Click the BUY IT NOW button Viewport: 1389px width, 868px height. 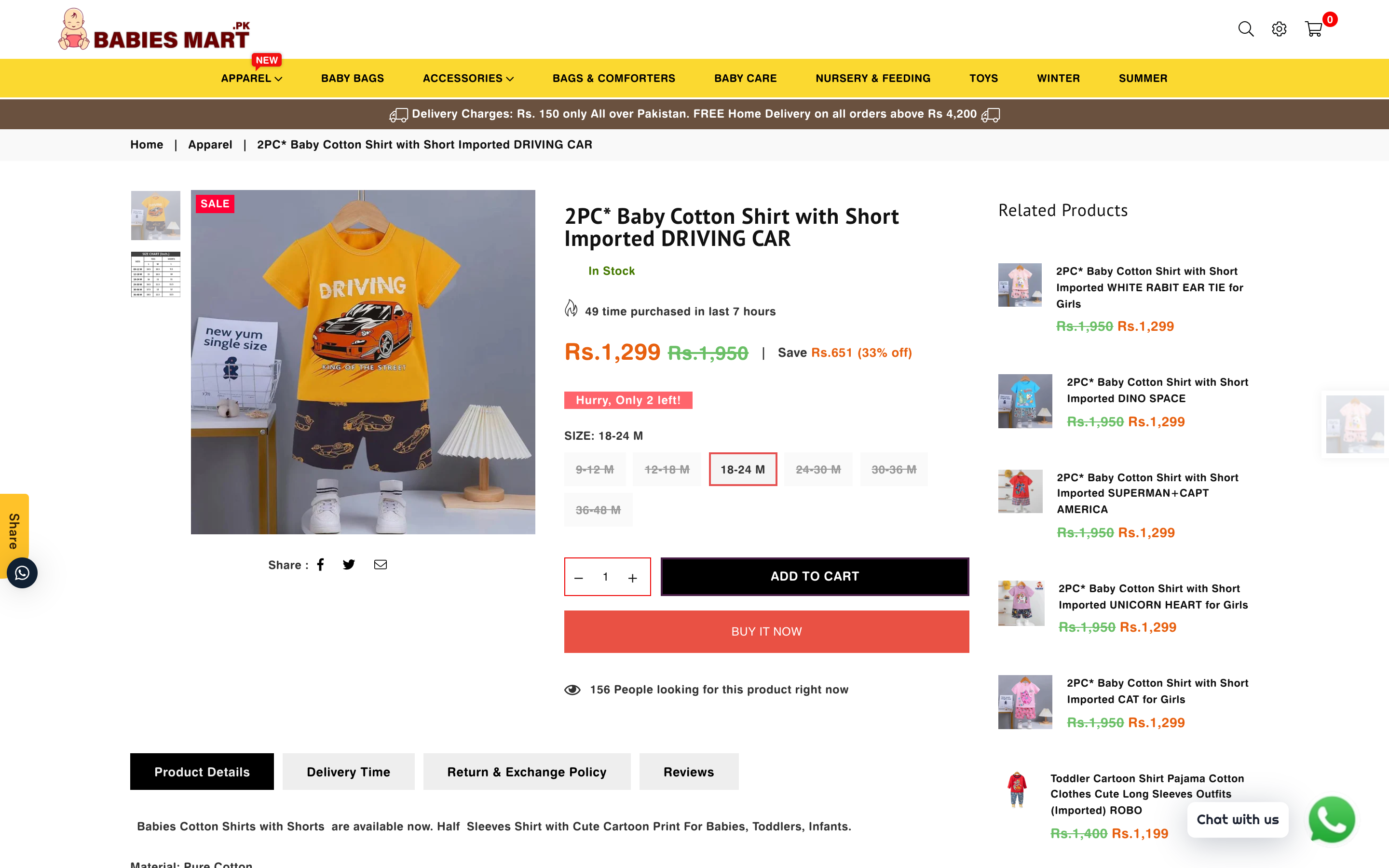766,632
